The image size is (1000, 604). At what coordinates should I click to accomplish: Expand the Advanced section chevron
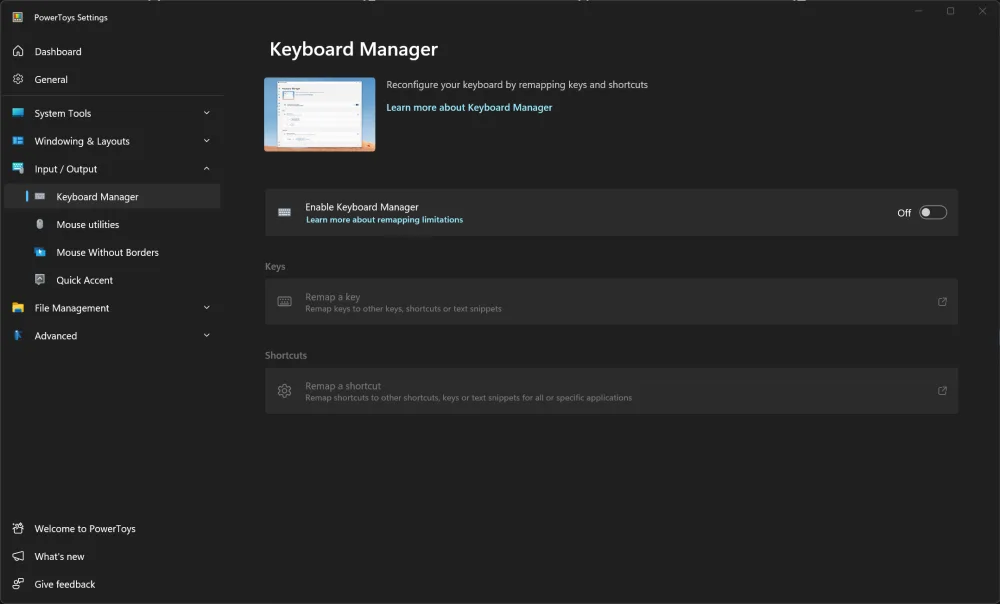pos(207,335)
